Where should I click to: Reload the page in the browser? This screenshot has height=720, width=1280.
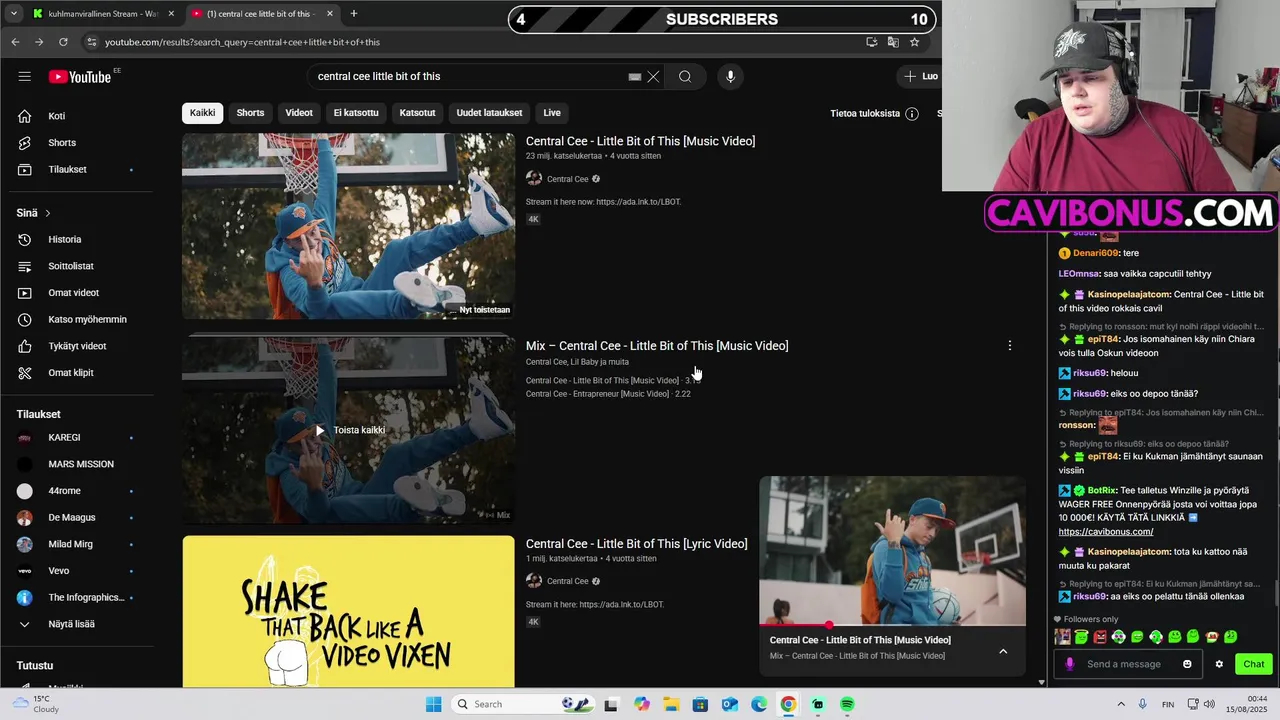[63, 42]
